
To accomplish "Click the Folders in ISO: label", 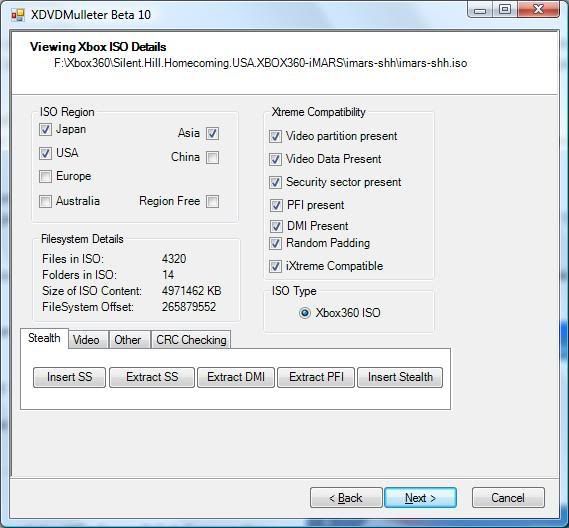I will pos(79,275).
